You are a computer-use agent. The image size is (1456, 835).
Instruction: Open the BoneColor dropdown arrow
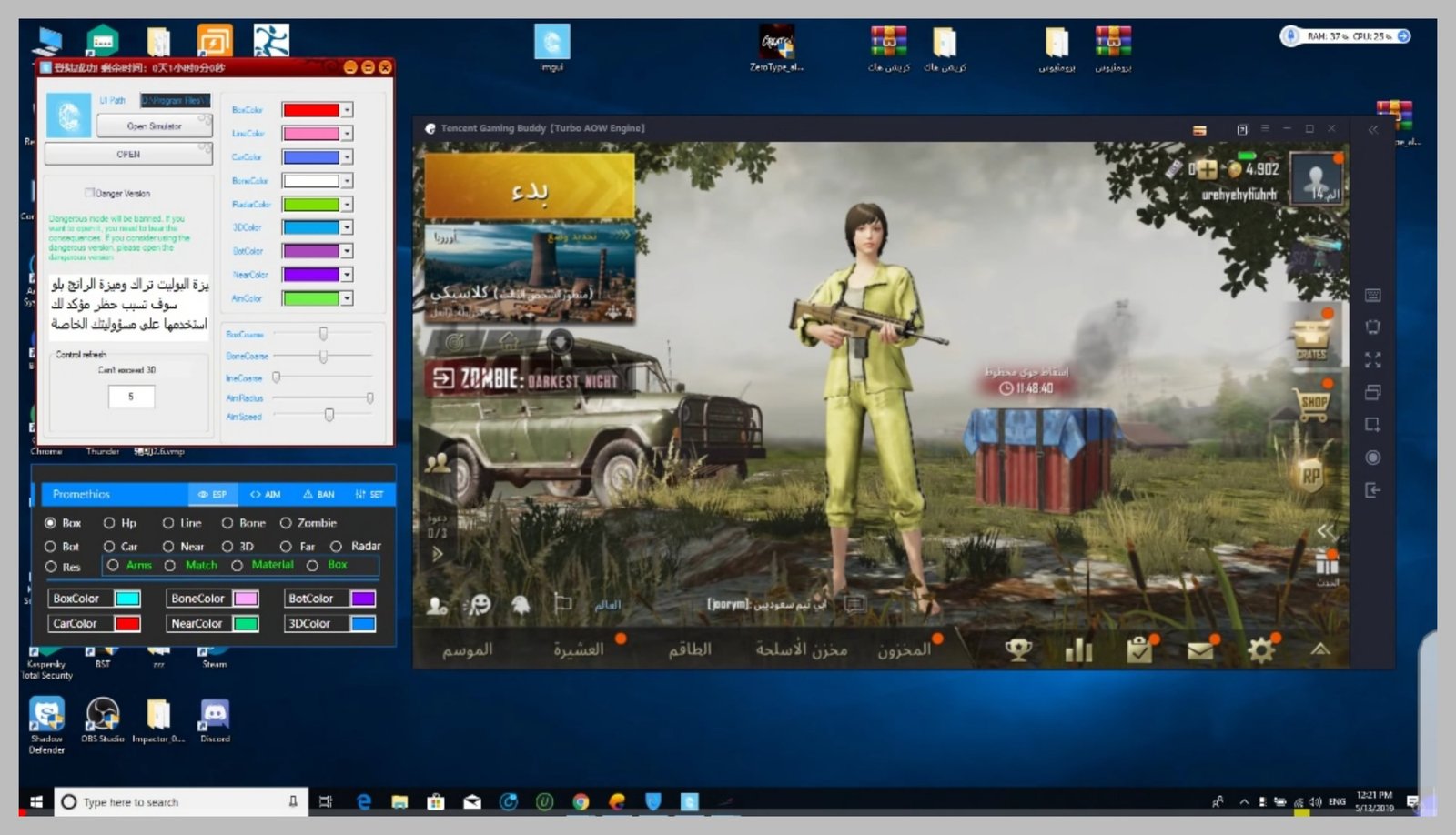coord(347,181)
